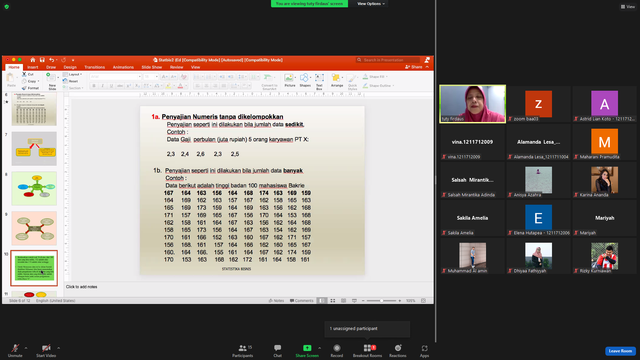Open the Zoom Chat panel
This screenshot has width=640, height=360.
point(278,351)
